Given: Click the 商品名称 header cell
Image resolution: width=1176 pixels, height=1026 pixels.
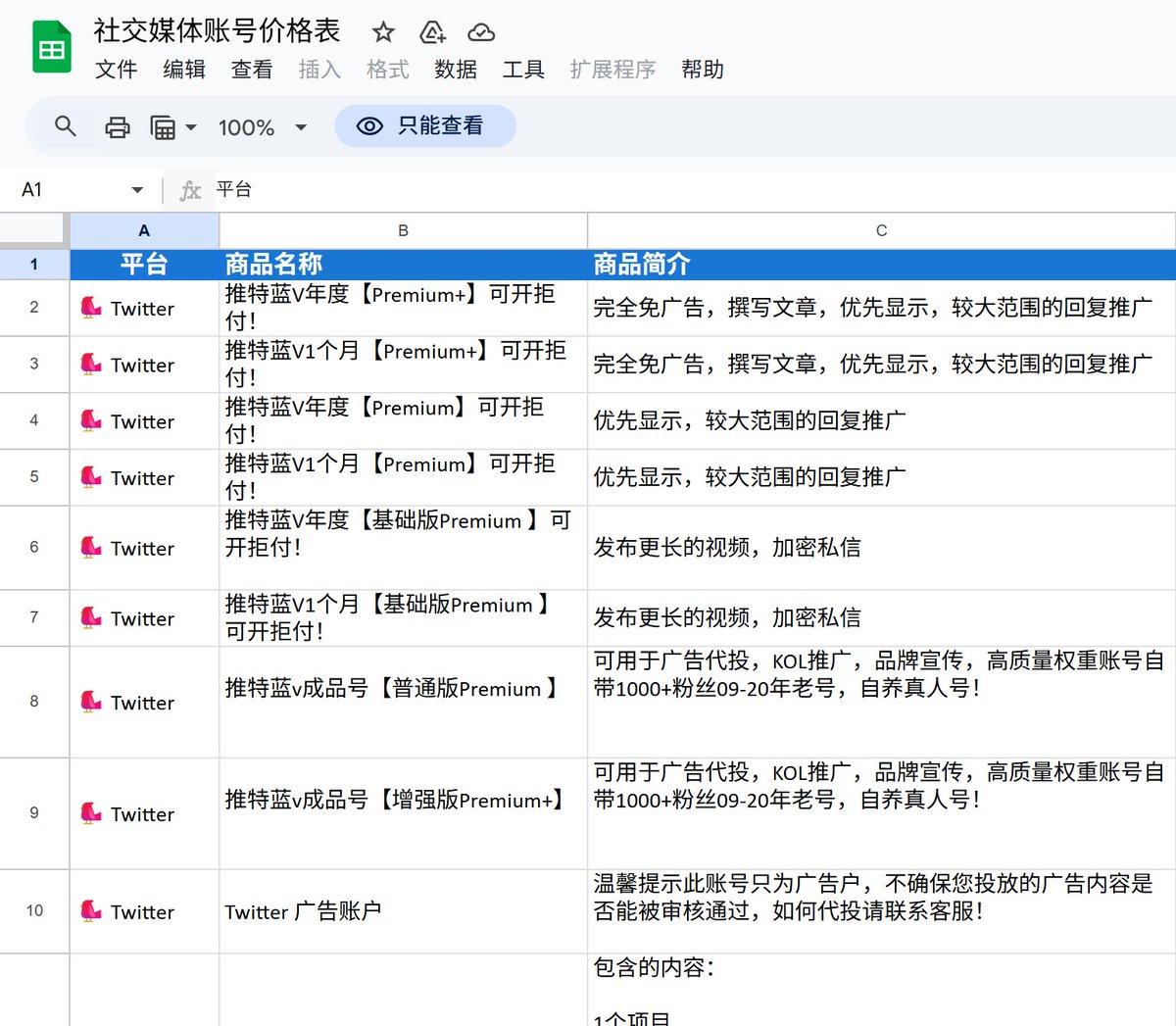Looking at the screenshot, I should (403, 265).
